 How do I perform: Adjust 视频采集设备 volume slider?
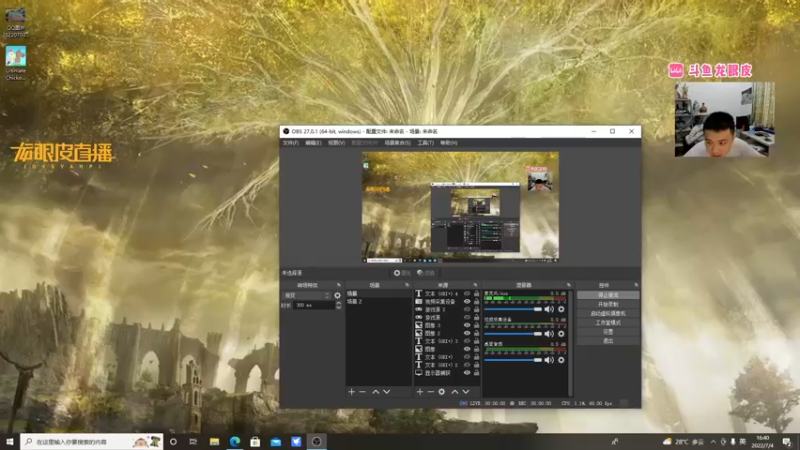[x=513, y=334]
